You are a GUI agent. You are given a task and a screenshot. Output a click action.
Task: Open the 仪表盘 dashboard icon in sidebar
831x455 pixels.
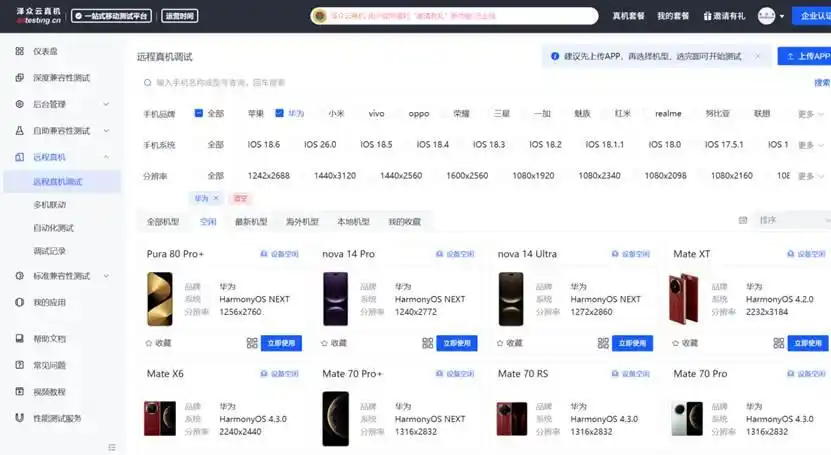click(20, 51)
